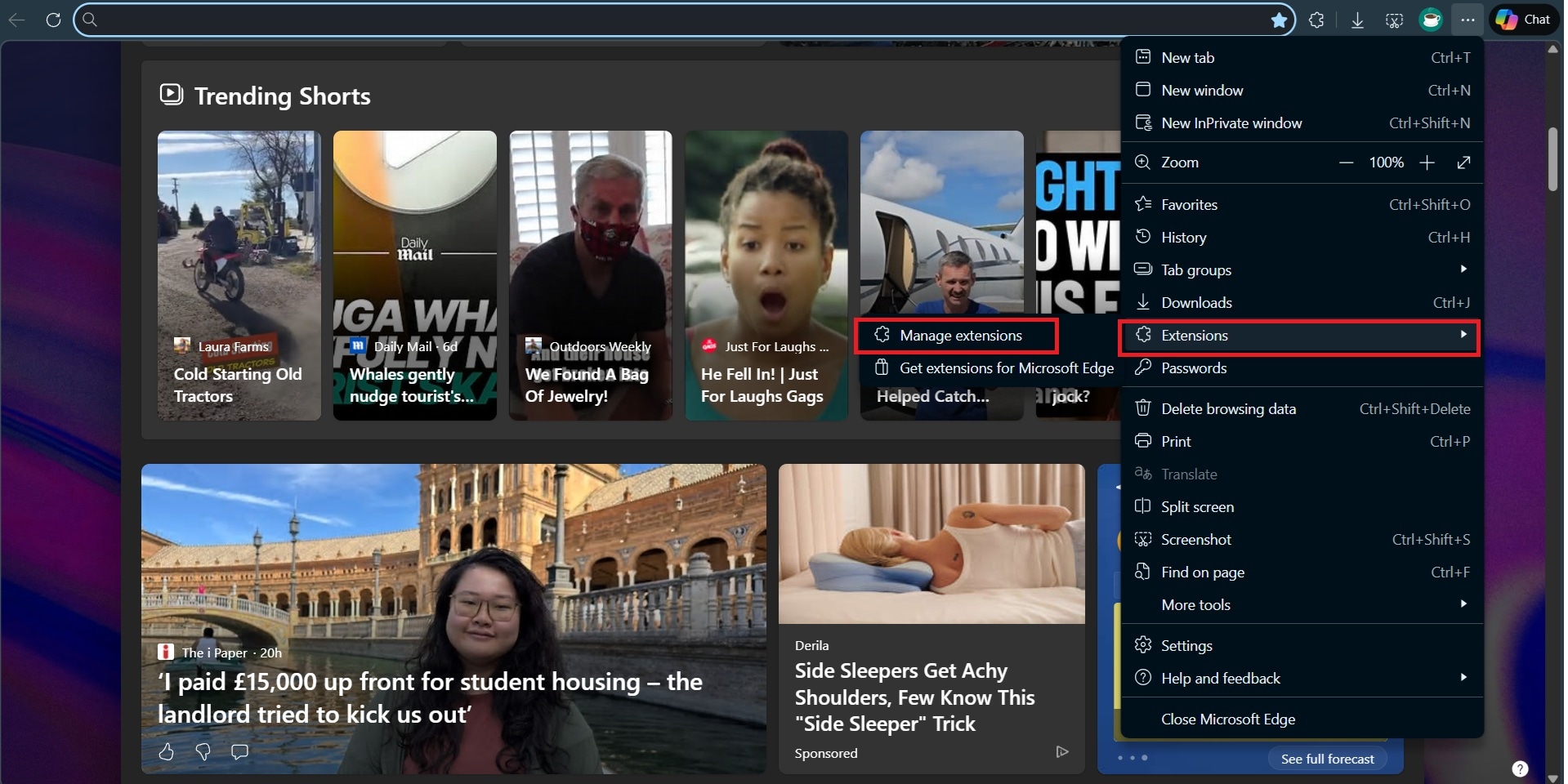Open Settings from the menu
Viewport: 1568px width, 784px height.
pos(1302,645)
